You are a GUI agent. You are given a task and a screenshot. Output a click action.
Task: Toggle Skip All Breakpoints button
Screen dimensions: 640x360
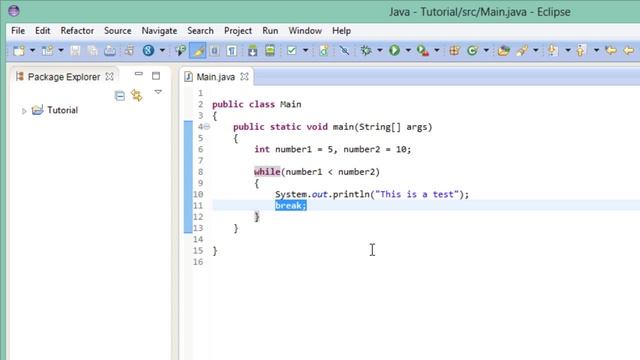[x=344, y=51]
